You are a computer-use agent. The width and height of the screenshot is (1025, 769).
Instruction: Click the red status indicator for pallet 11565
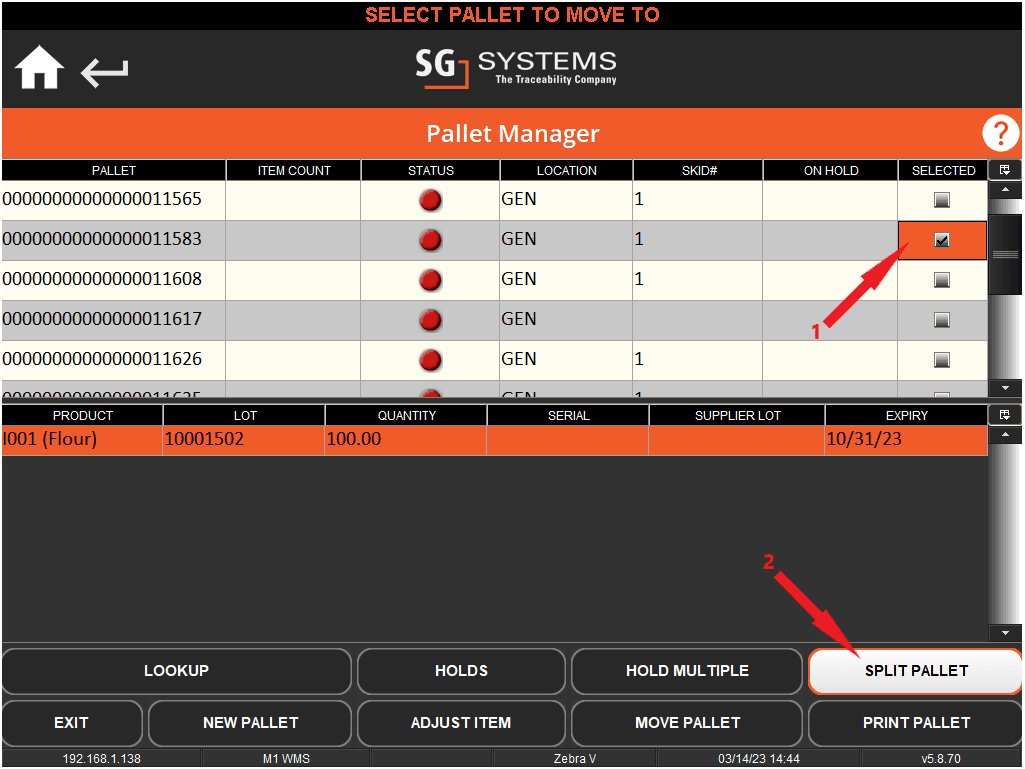click(429, 200)
